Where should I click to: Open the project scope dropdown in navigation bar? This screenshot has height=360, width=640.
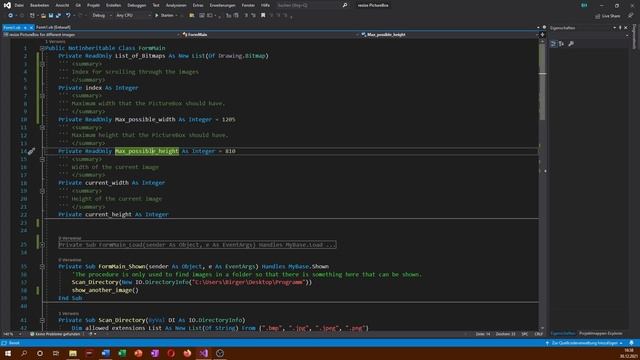91,35
